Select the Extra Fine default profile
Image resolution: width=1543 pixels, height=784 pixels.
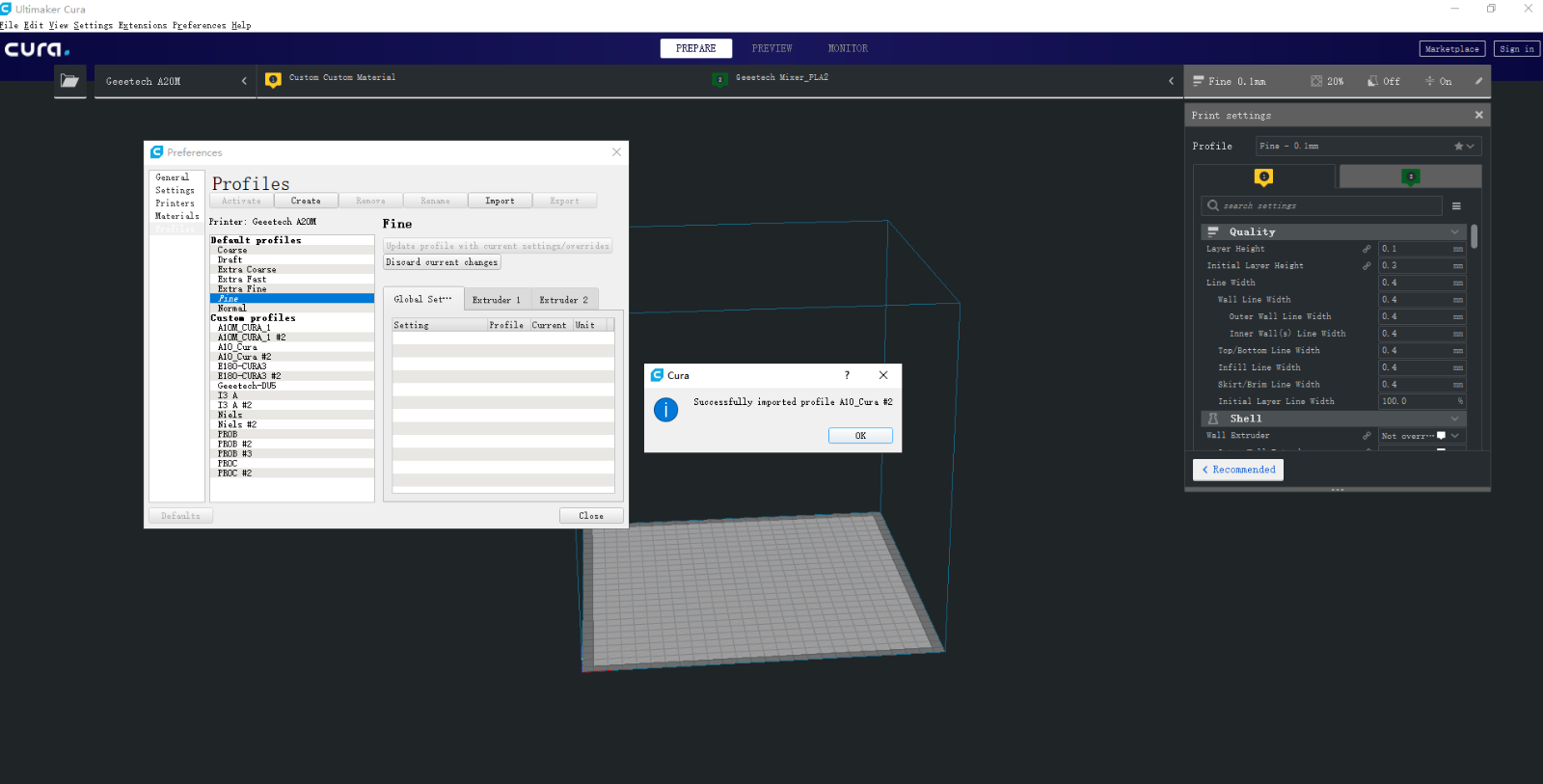click(291, 289)
